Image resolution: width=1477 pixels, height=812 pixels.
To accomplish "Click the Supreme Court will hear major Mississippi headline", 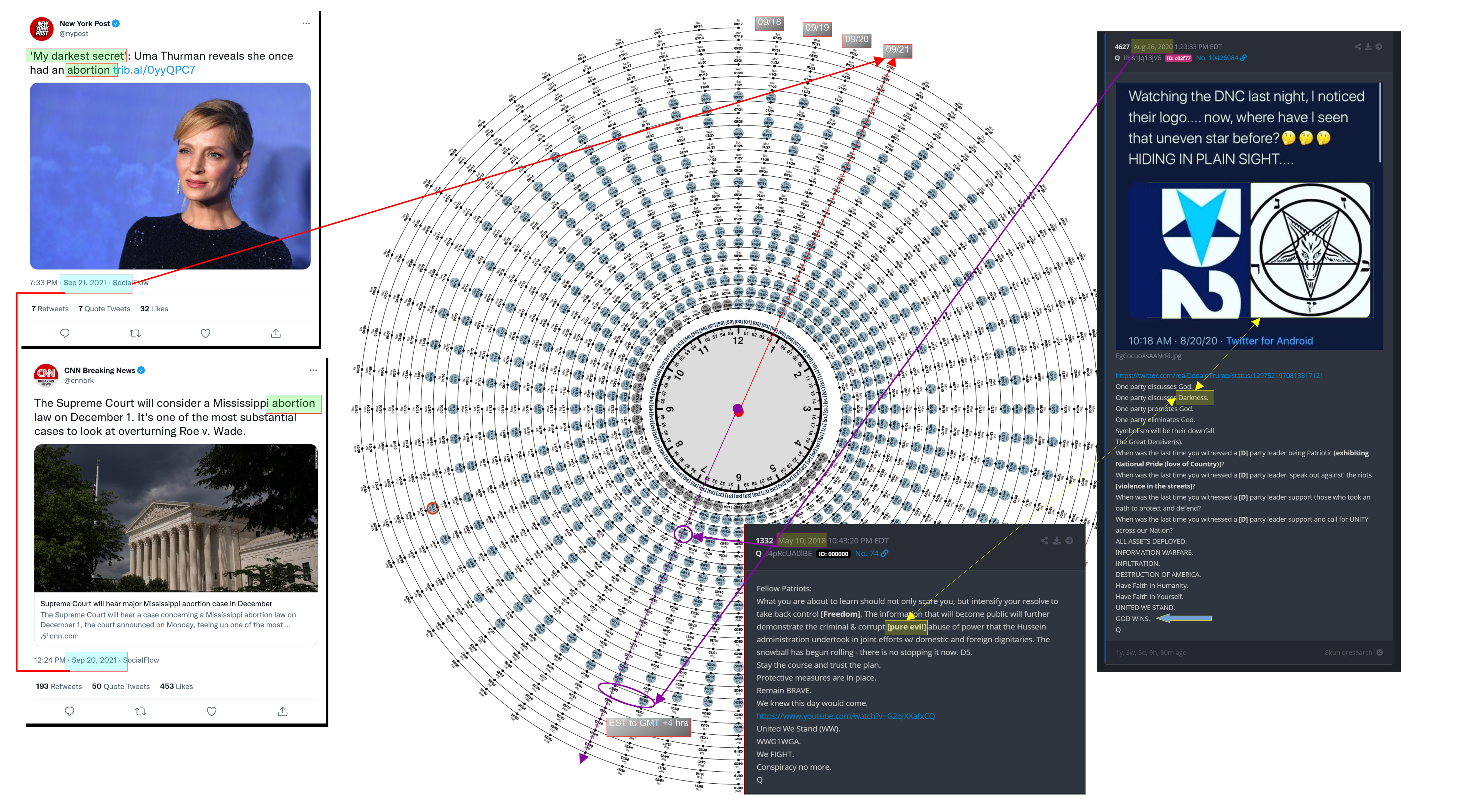I will [x=156, y=604].
